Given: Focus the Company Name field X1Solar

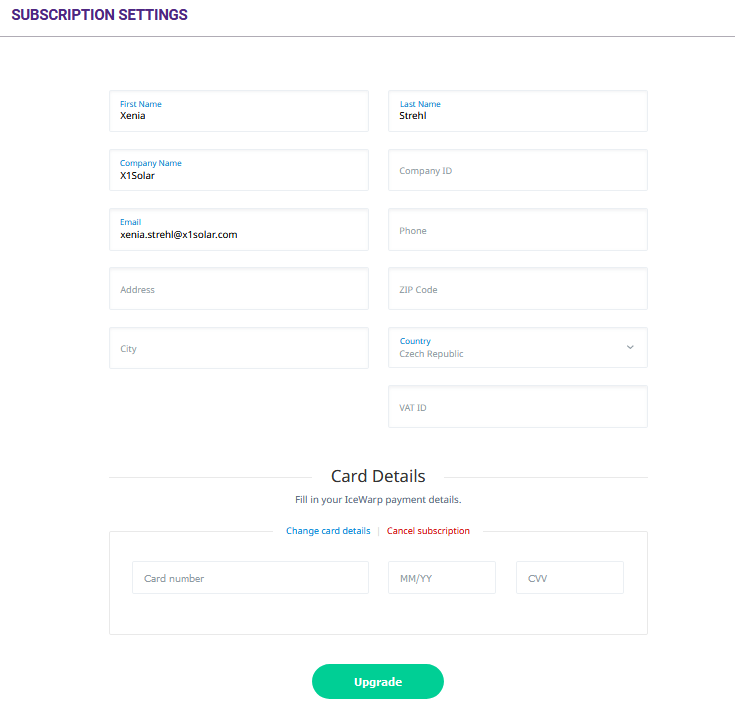Looking at the screenshot, I should click(239, 170).
